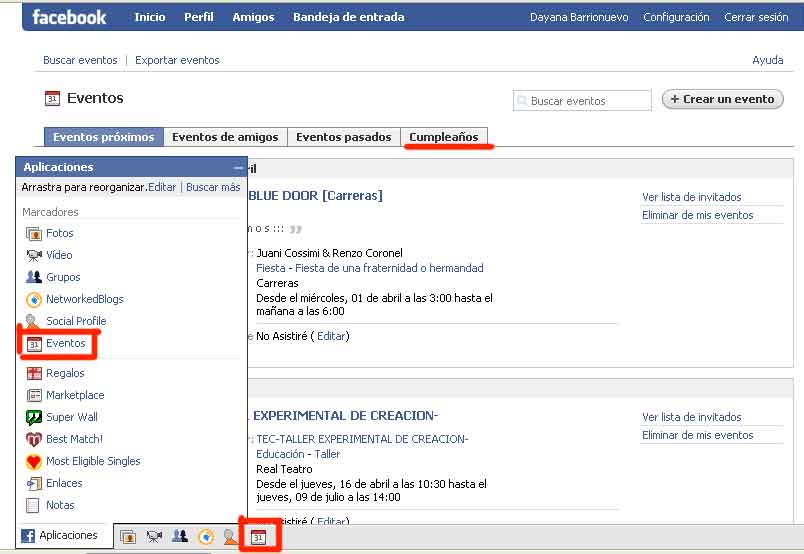Click the Notas notepad icon

32,506
